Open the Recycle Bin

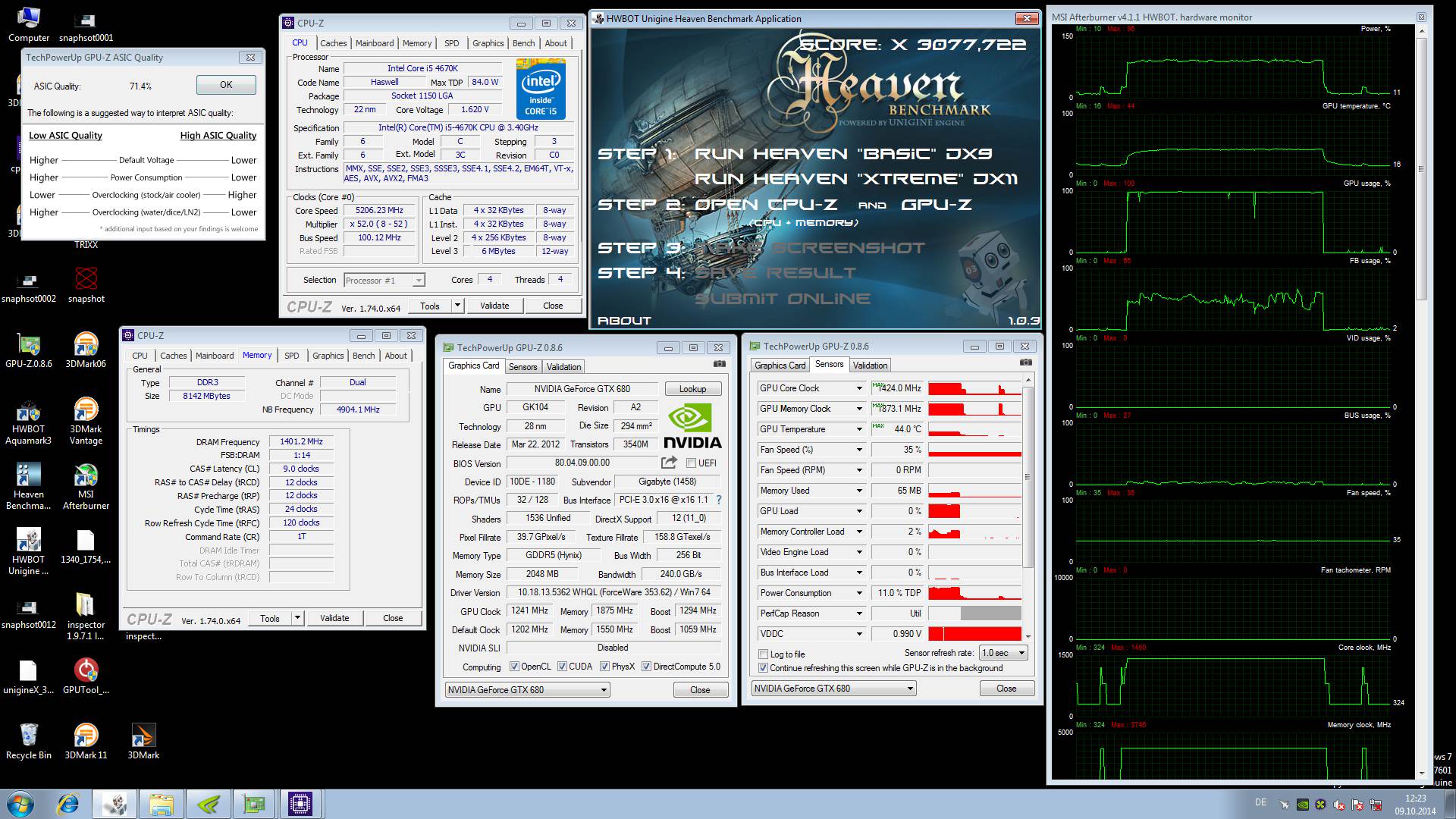[29, 741]
